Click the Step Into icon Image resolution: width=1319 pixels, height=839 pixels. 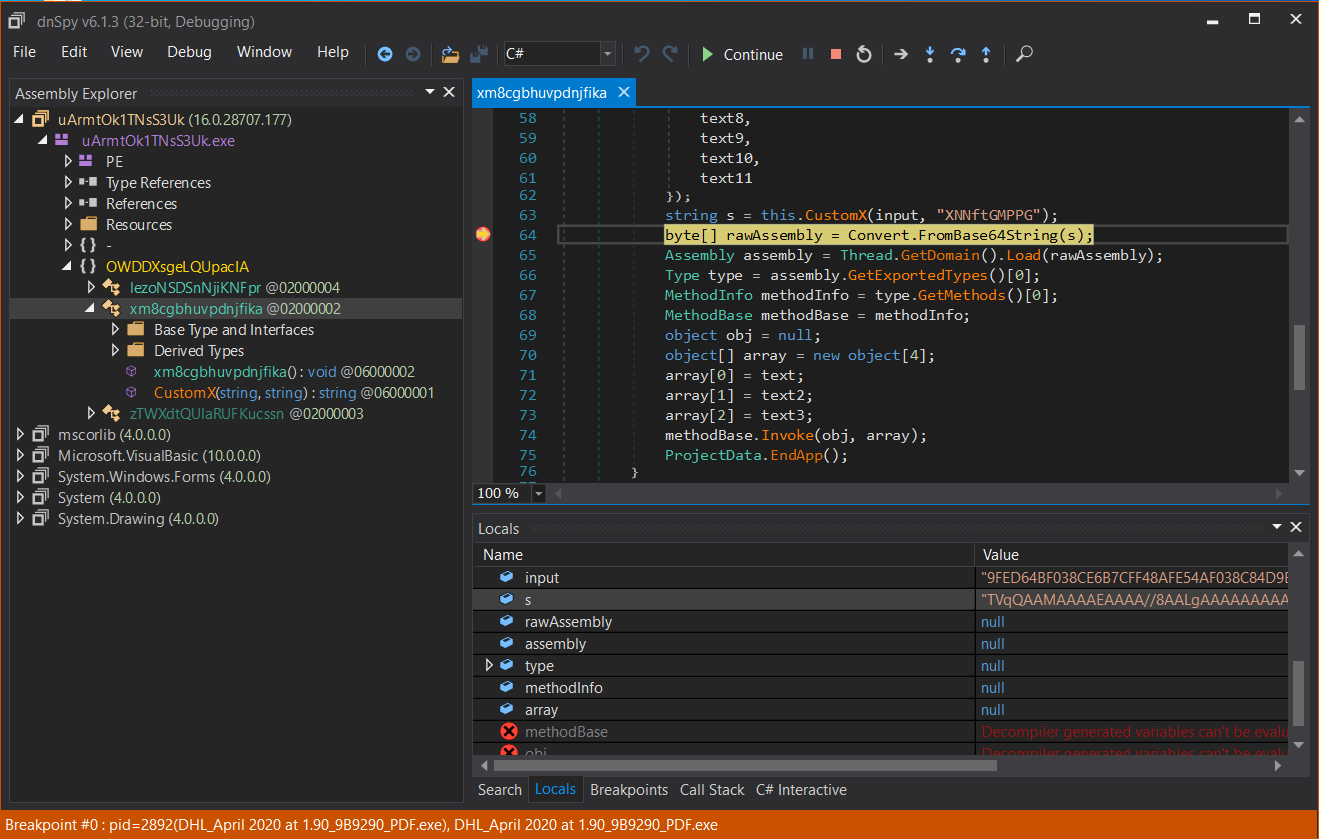click(930, 54)
